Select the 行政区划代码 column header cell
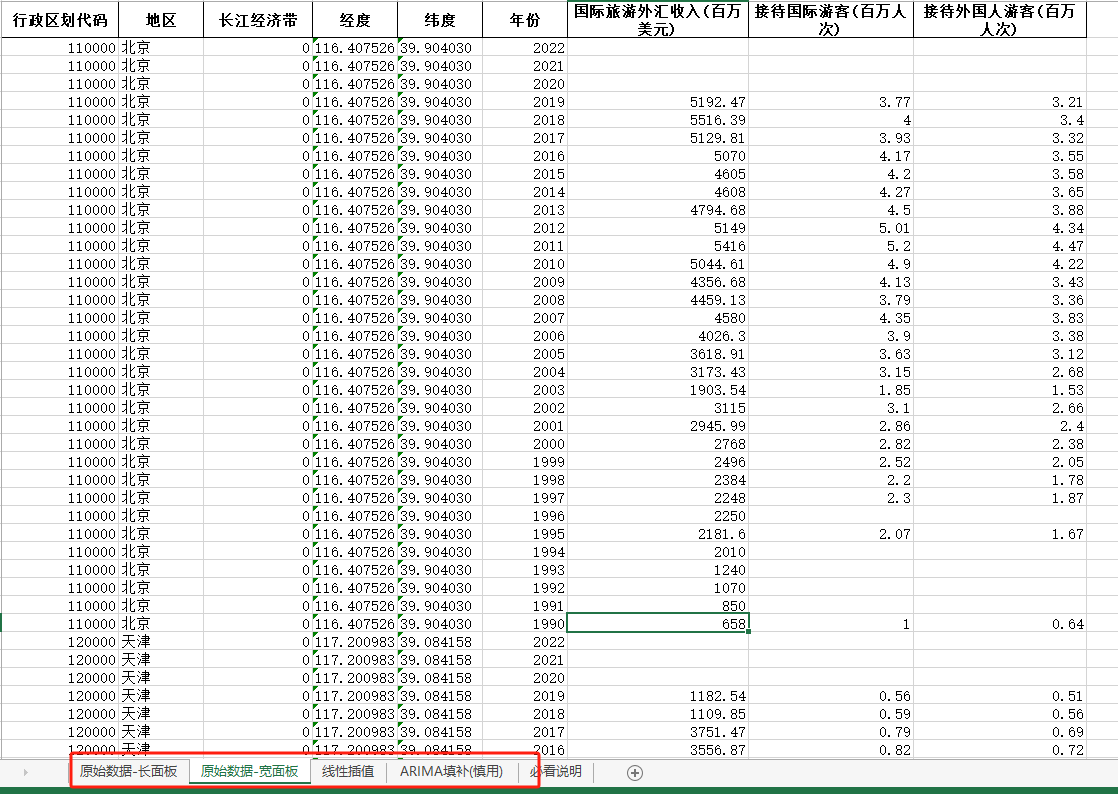Screen dimensions: 1118x794 click(x=60, y=20)
